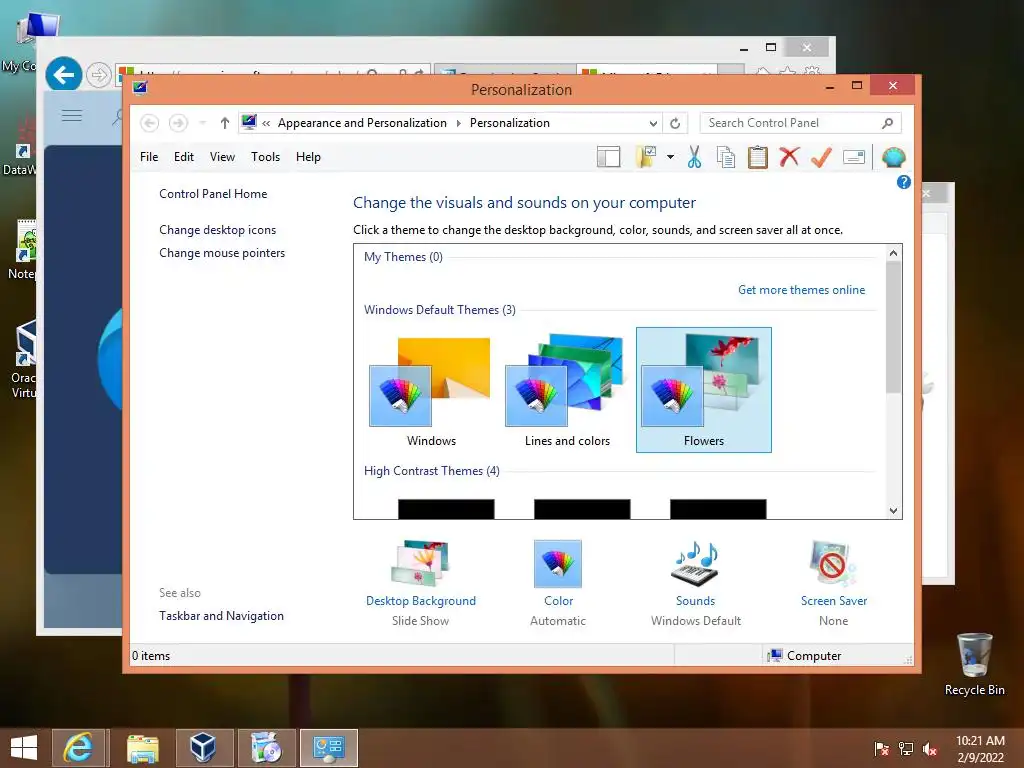Open Change mouse pointers link
Screen dimensions: 1024x768
click(x=222, y=253)
